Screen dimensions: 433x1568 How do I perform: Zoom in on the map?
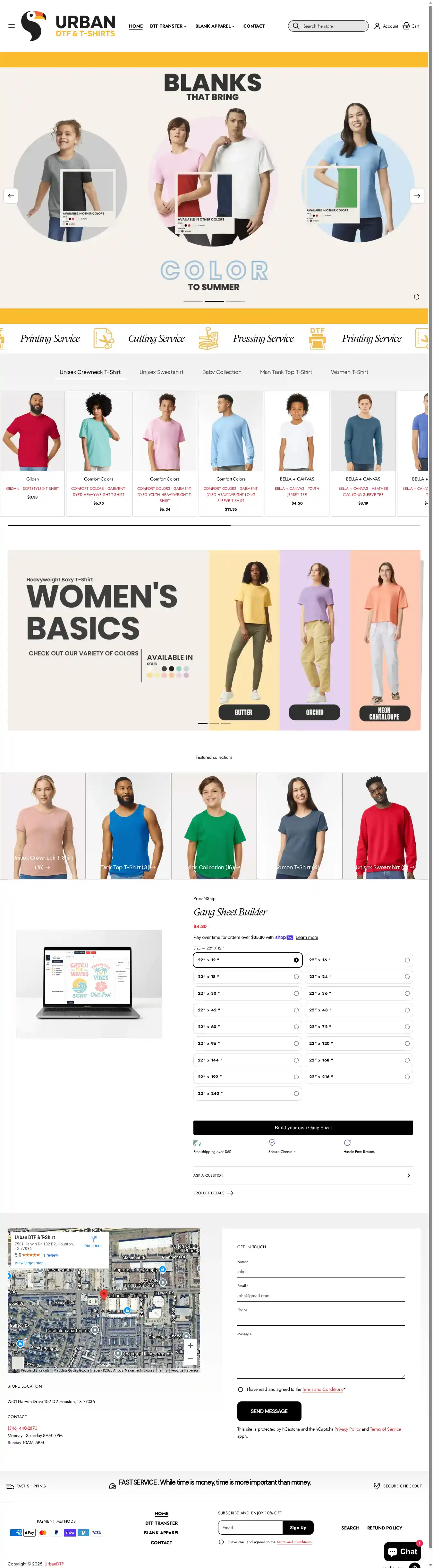tap(190, 1345)
